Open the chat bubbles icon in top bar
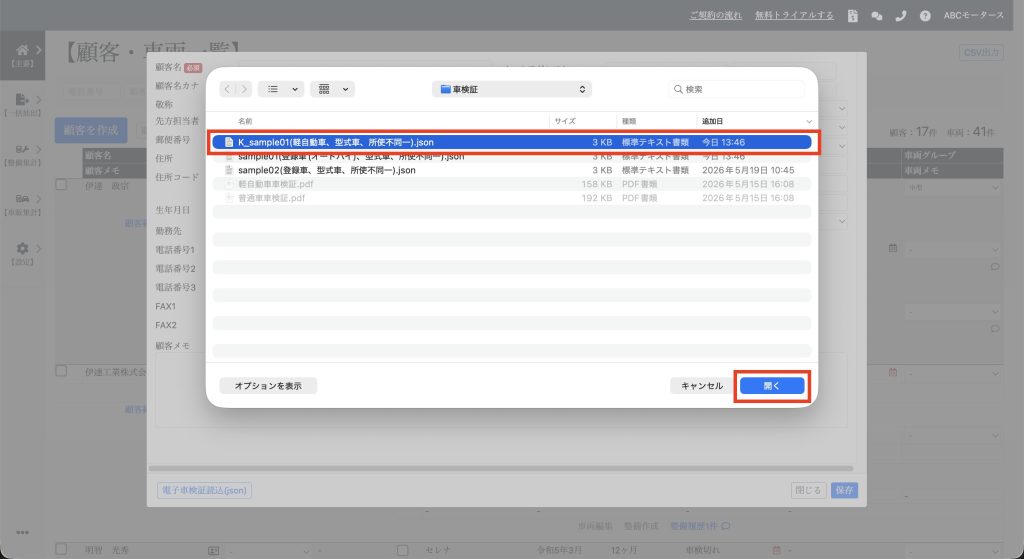The height and width of the screenshot is (559, 1024). point(876,16)
